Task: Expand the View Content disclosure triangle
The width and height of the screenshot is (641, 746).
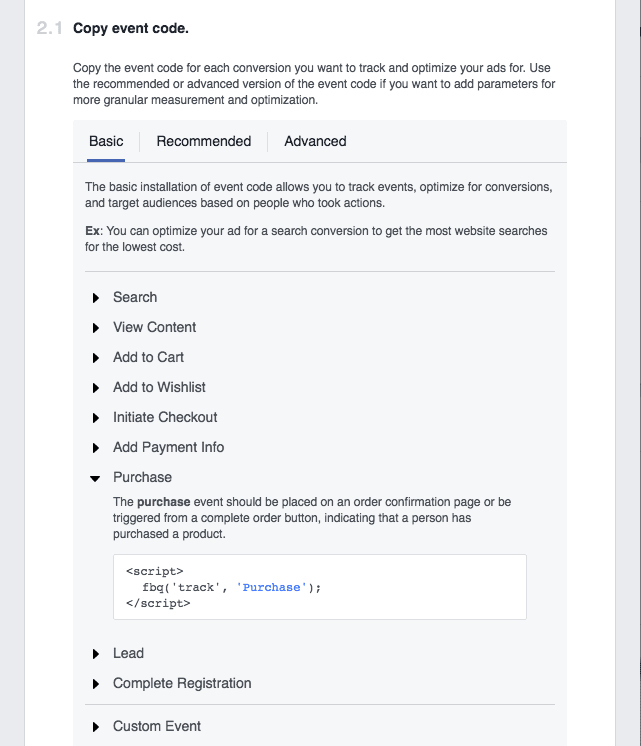Action: coord(96,328)
